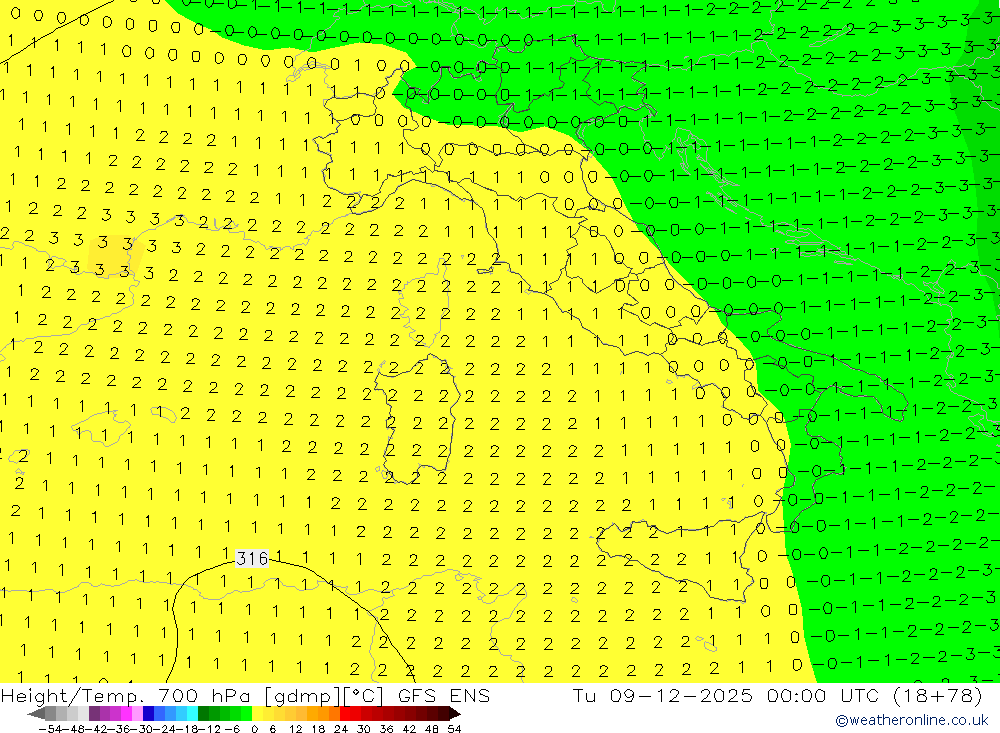Click the dark maroon right arrow of colorbar
The width and height of the screenshot is (1000, 733).
click(455, 714)
